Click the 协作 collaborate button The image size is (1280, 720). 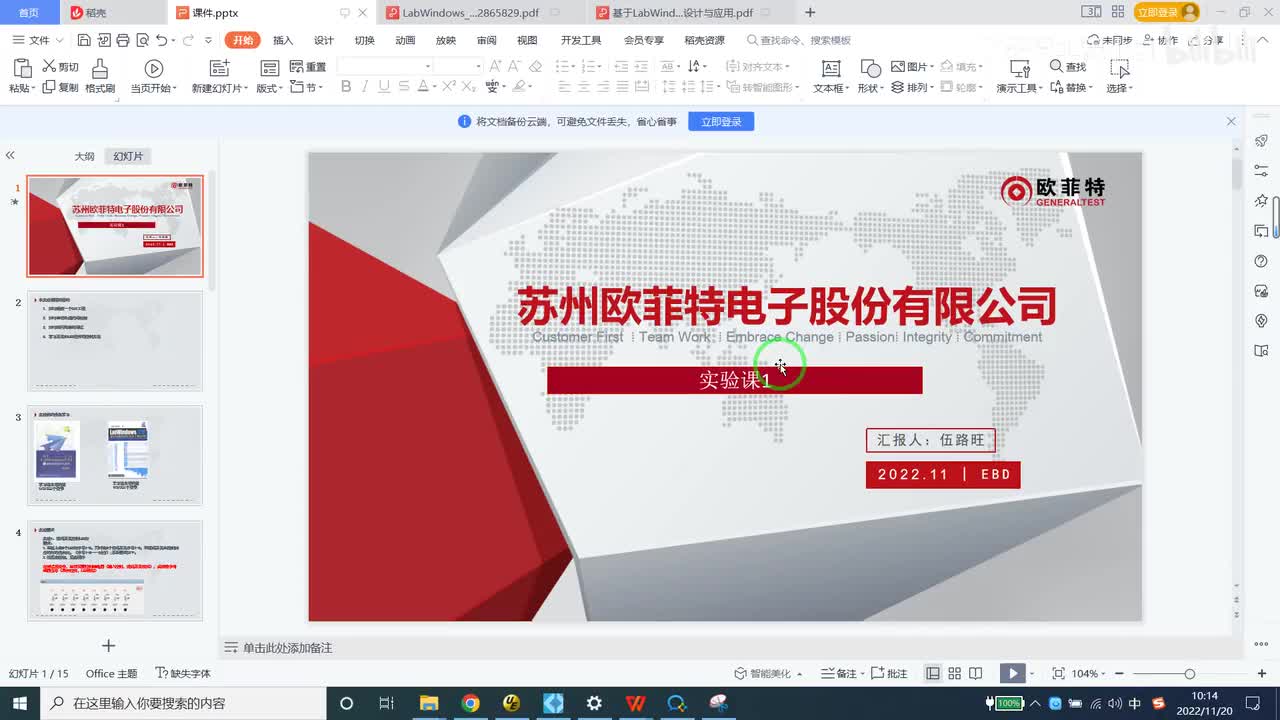[x=1160, y=40]
